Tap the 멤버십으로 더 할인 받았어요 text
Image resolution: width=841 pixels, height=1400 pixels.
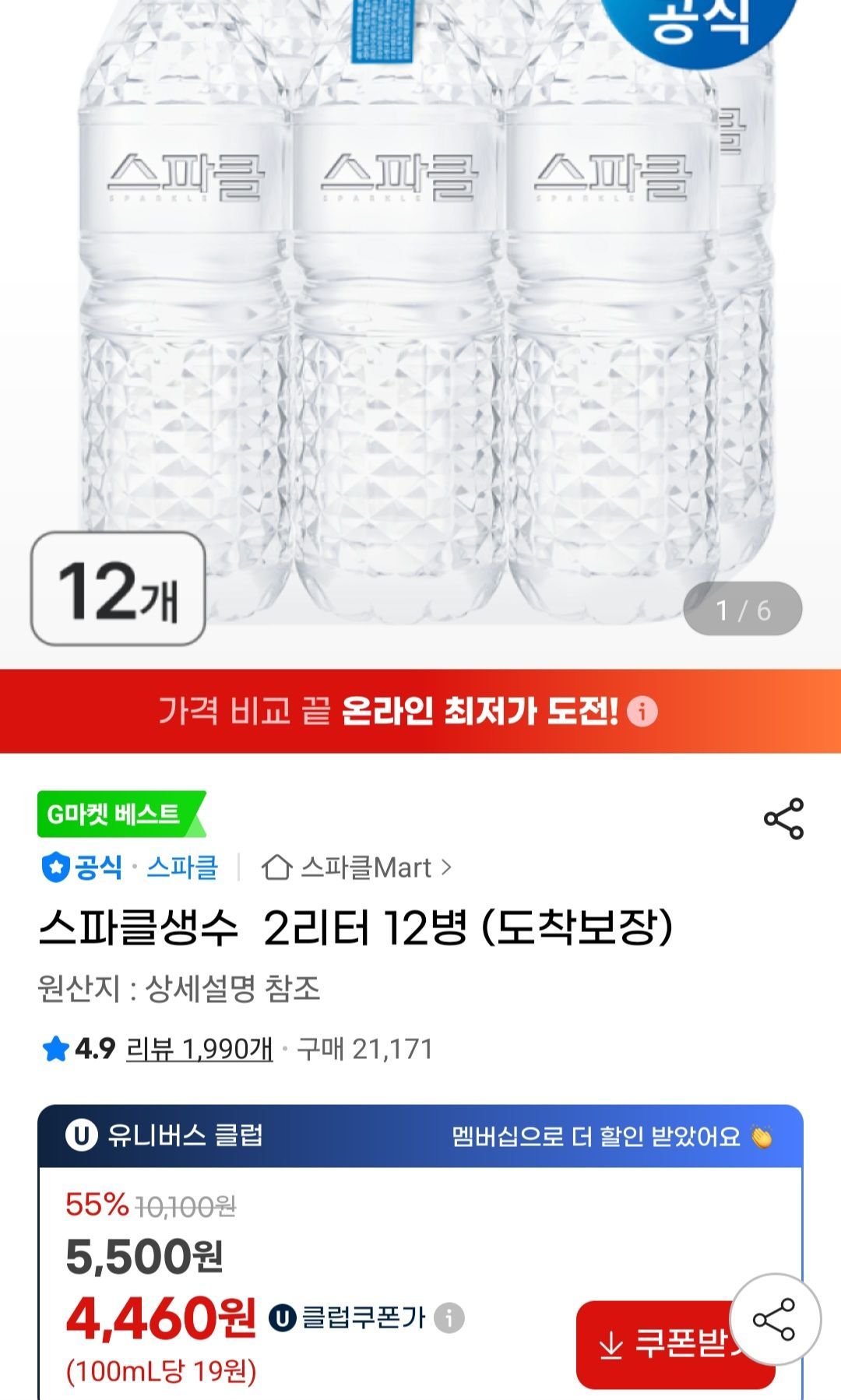click(596, 1137)
